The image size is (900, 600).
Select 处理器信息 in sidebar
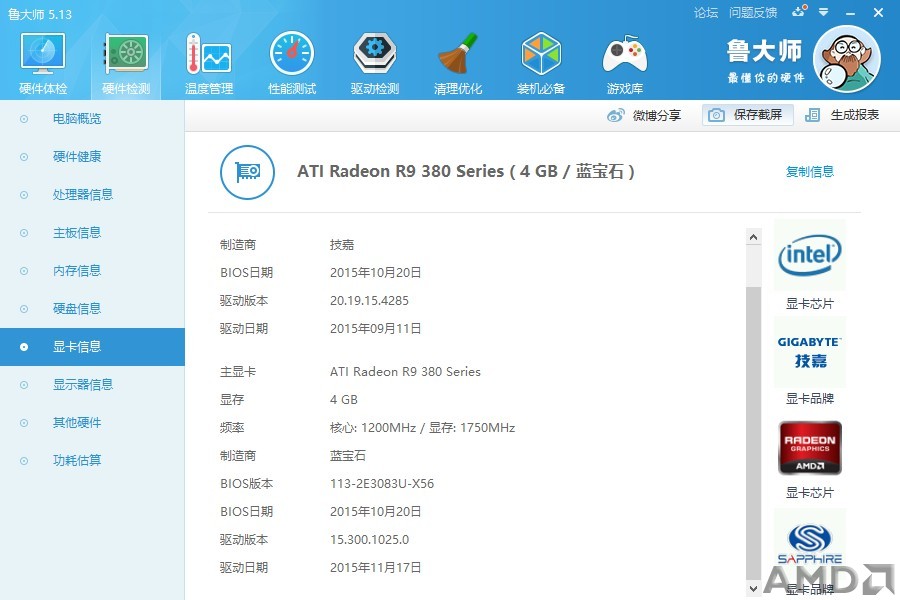click(x=92, y=195)
